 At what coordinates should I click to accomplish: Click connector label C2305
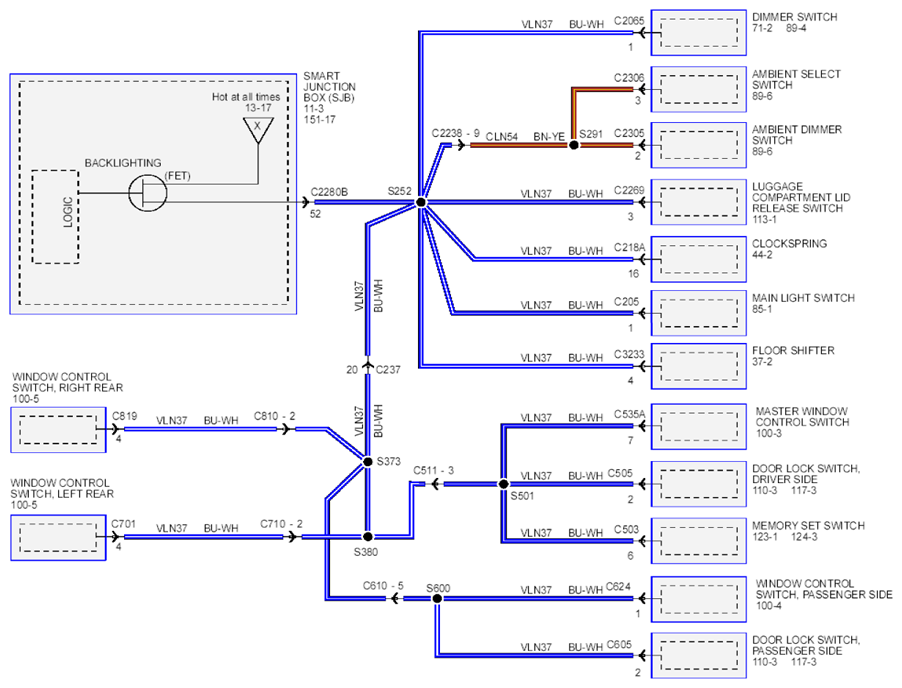629,133
